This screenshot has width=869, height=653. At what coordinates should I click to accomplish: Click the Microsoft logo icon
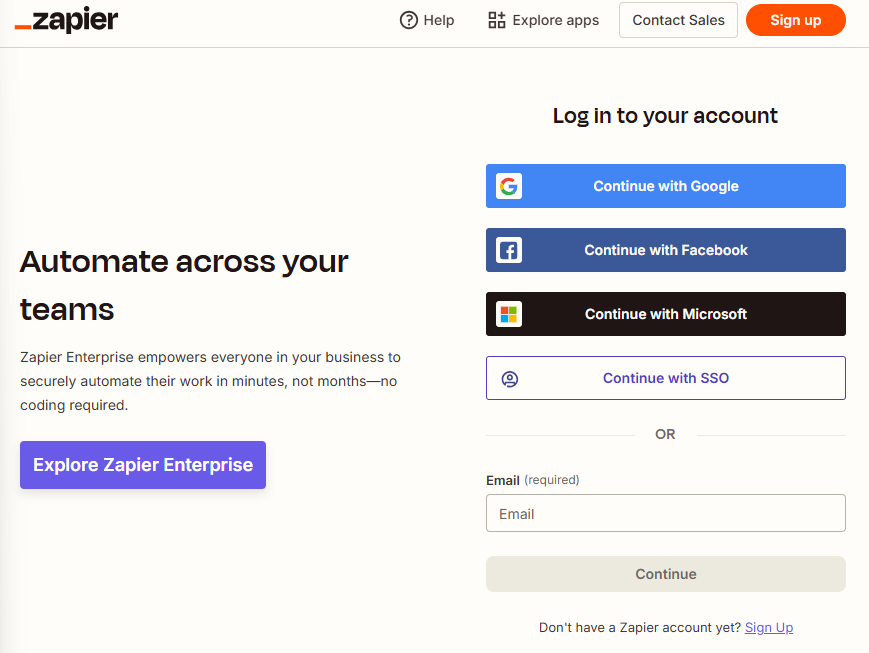509,314
